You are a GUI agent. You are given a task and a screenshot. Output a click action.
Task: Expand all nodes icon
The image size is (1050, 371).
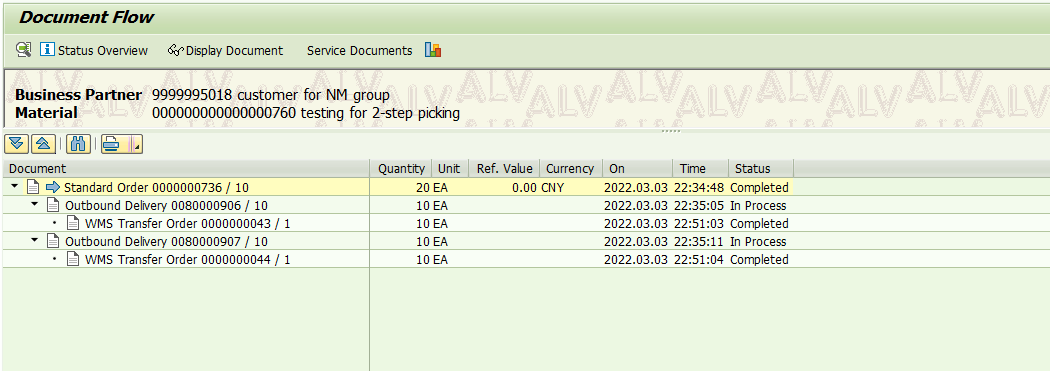16,143
